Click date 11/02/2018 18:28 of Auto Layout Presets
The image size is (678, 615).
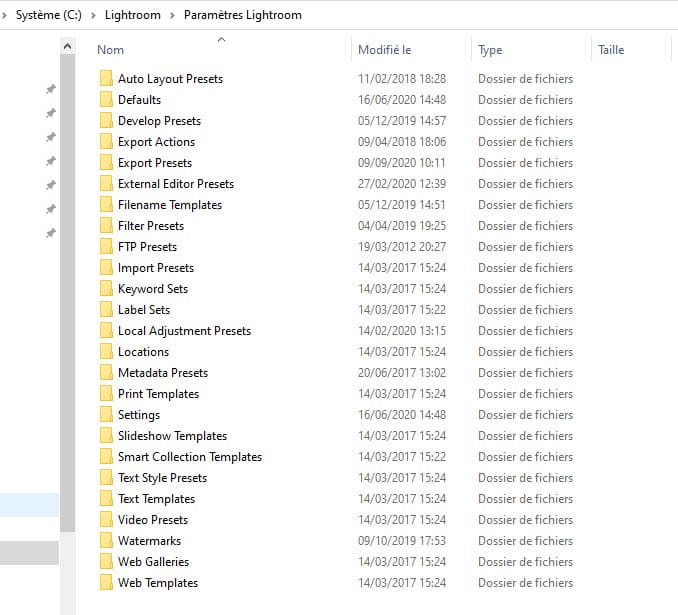pyautogui.click(x=402, y=79)
